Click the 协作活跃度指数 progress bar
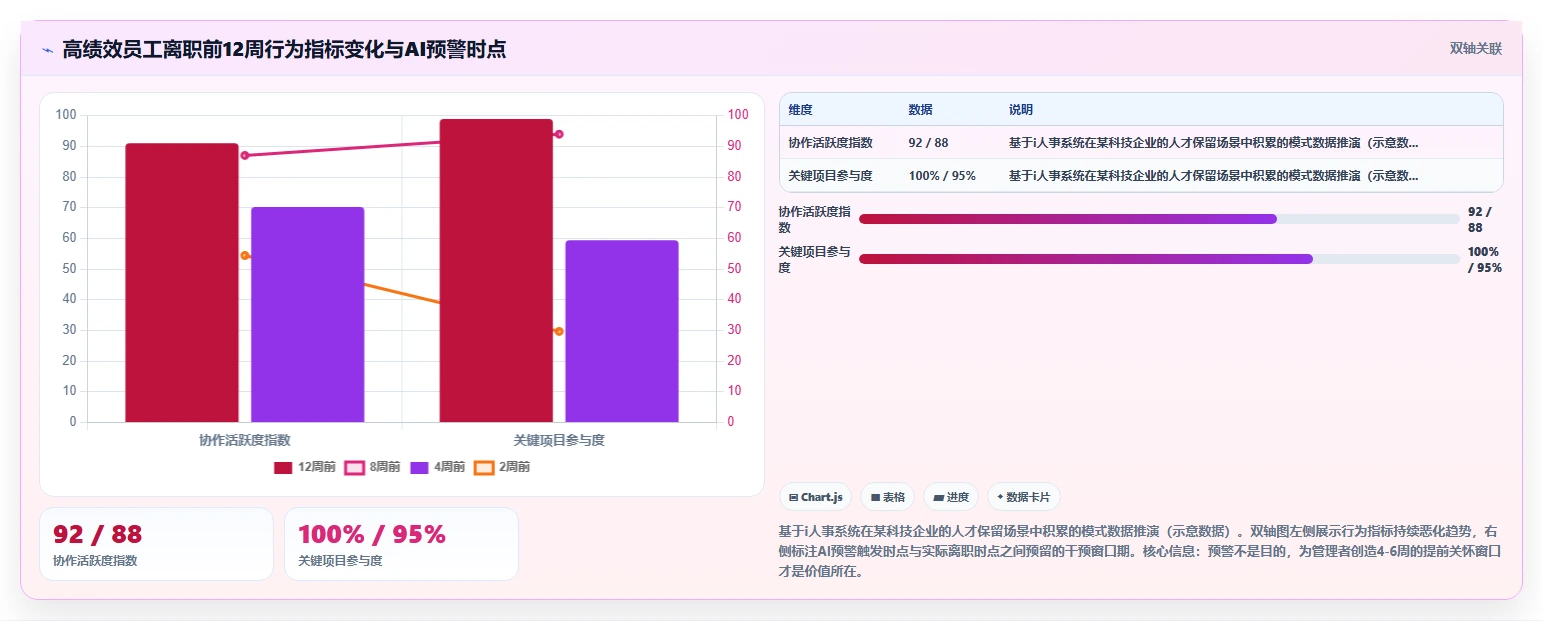The height and width of the screenshot is (621, 1543). (1159, 219)
